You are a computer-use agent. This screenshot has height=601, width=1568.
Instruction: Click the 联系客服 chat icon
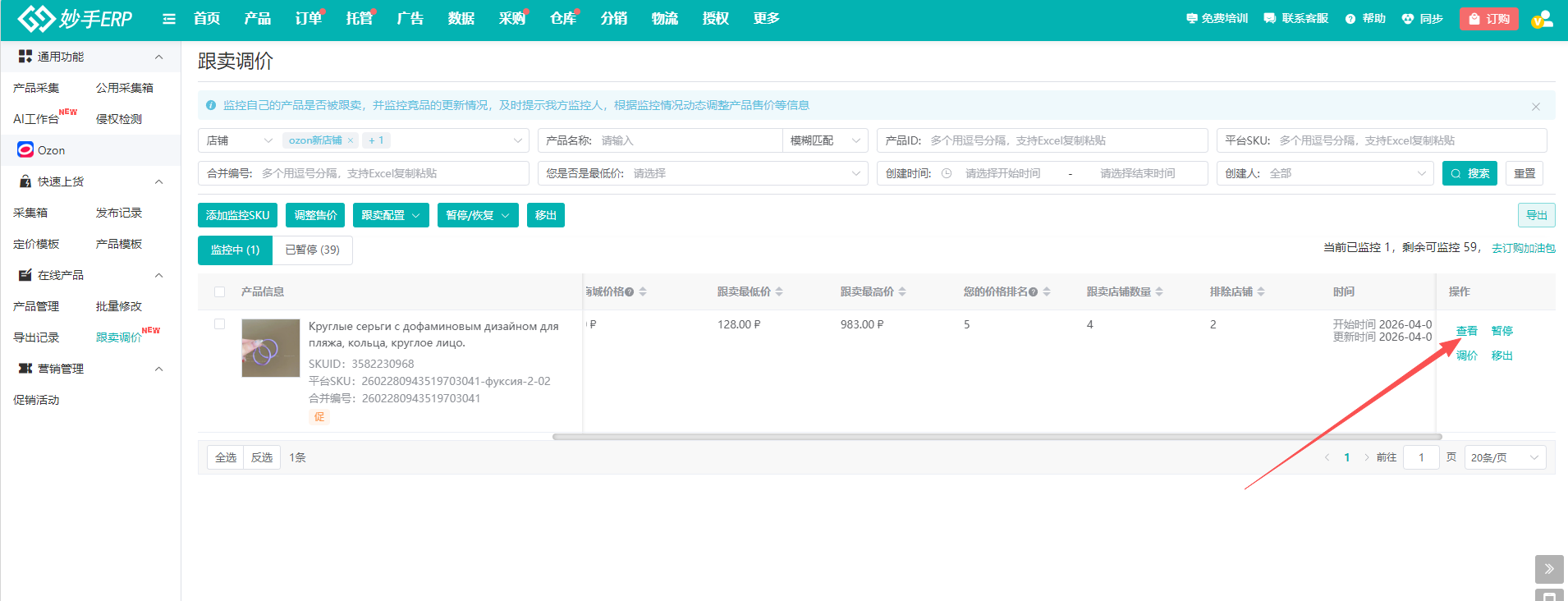(1270, 18)
